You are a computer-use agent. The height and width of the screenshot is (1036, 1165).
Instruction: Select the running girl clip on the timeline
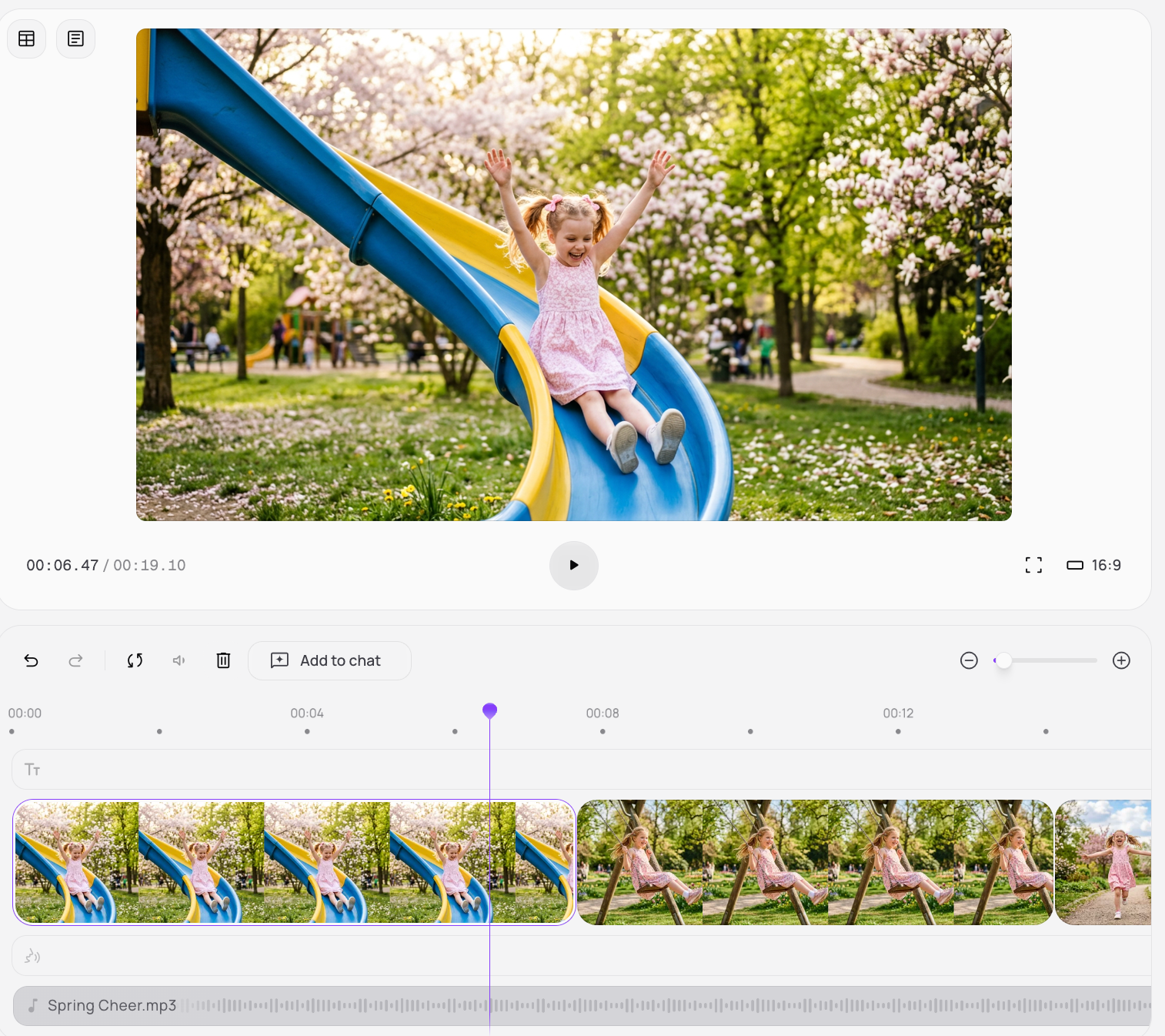tap(1103, 862)
